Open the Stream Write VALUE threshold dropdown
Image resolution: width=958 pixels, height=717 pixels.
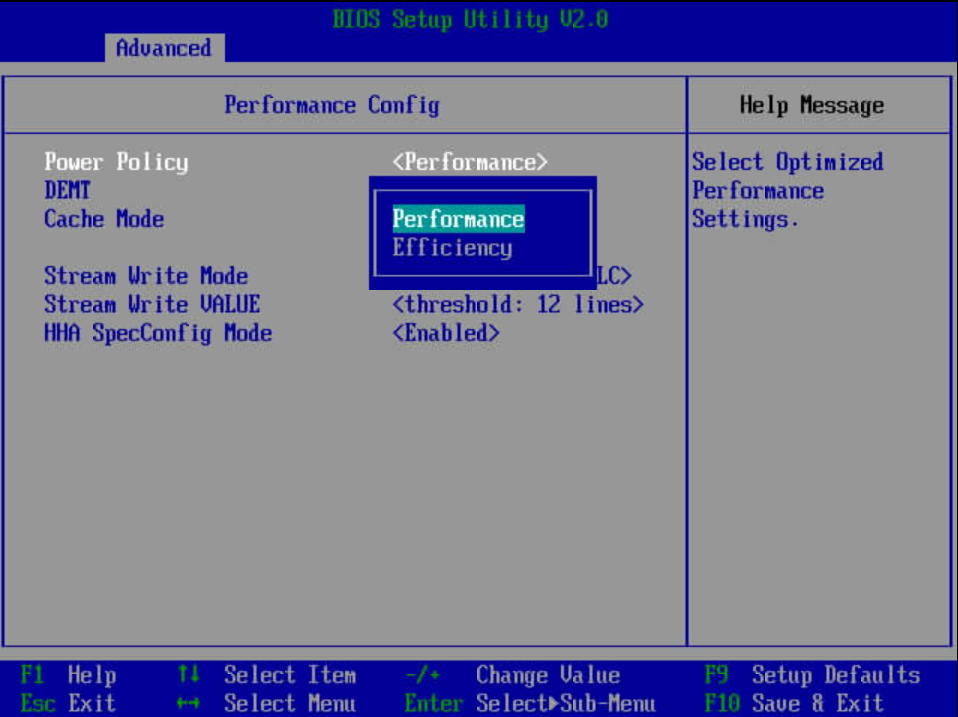(517, 305)
